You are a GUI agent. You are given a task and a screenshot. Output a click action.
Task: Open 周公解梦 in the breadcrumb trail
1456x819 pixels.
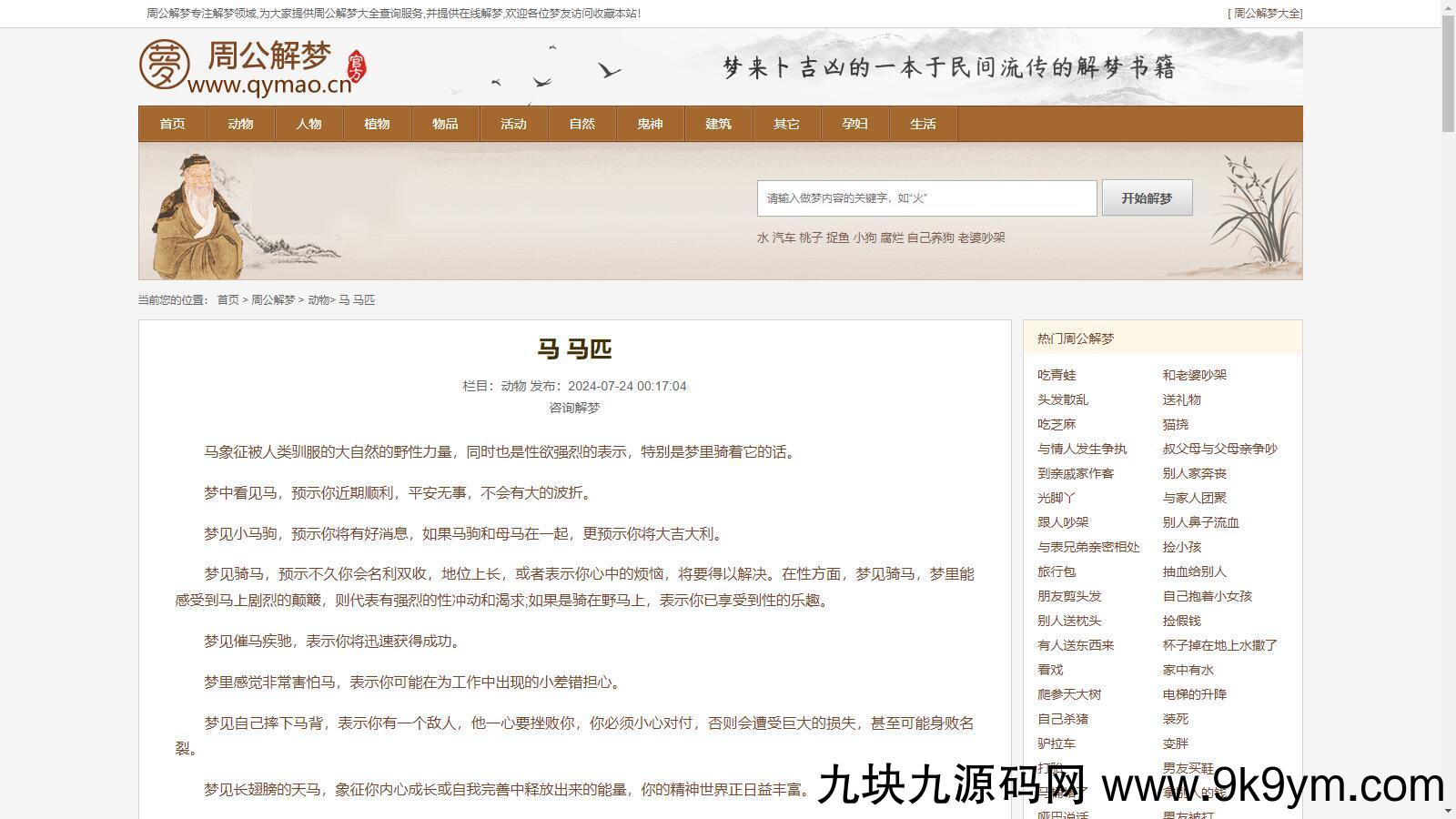(273, 299)
